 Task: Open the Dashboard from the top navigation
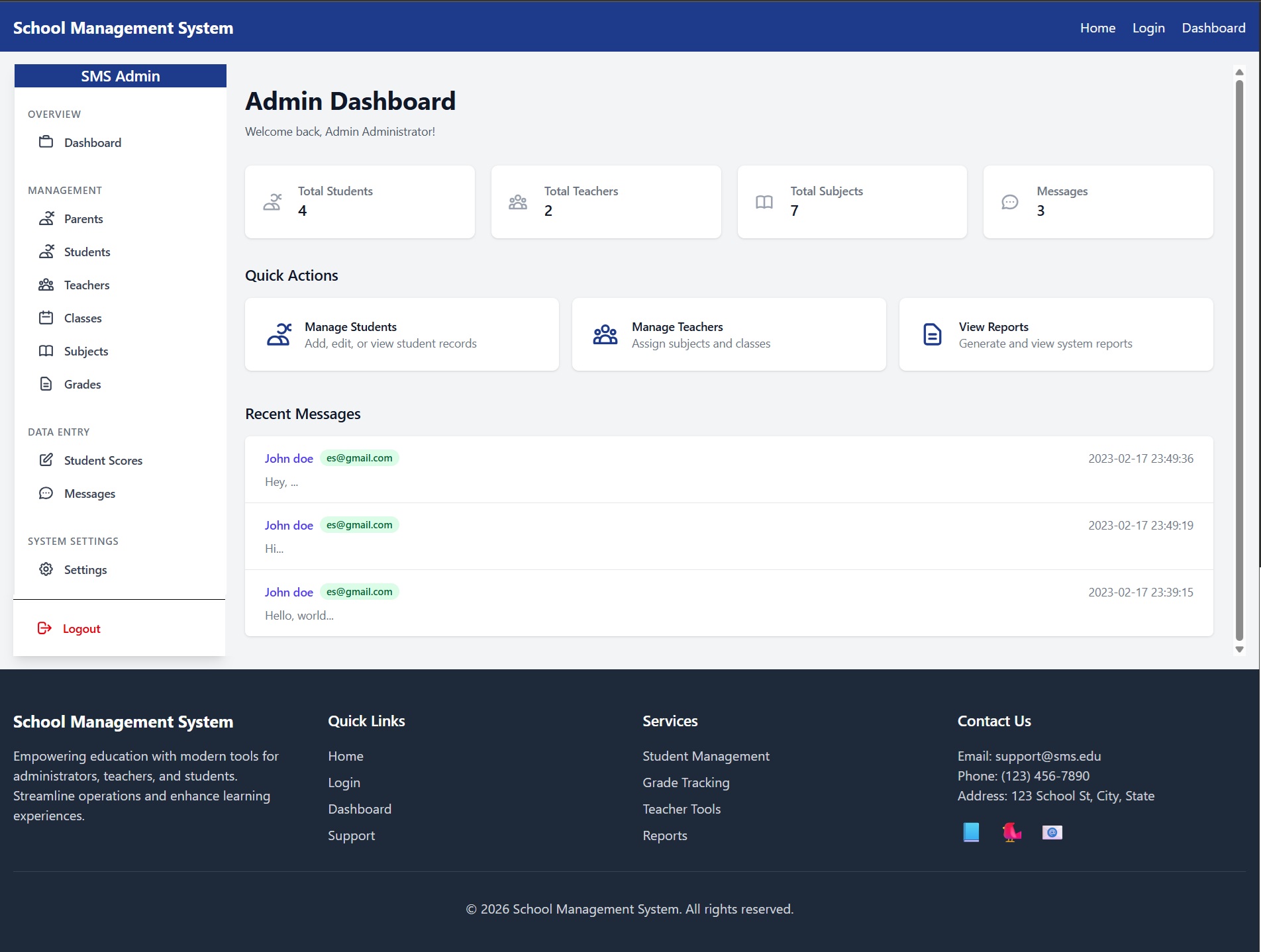click(1213, 28)
